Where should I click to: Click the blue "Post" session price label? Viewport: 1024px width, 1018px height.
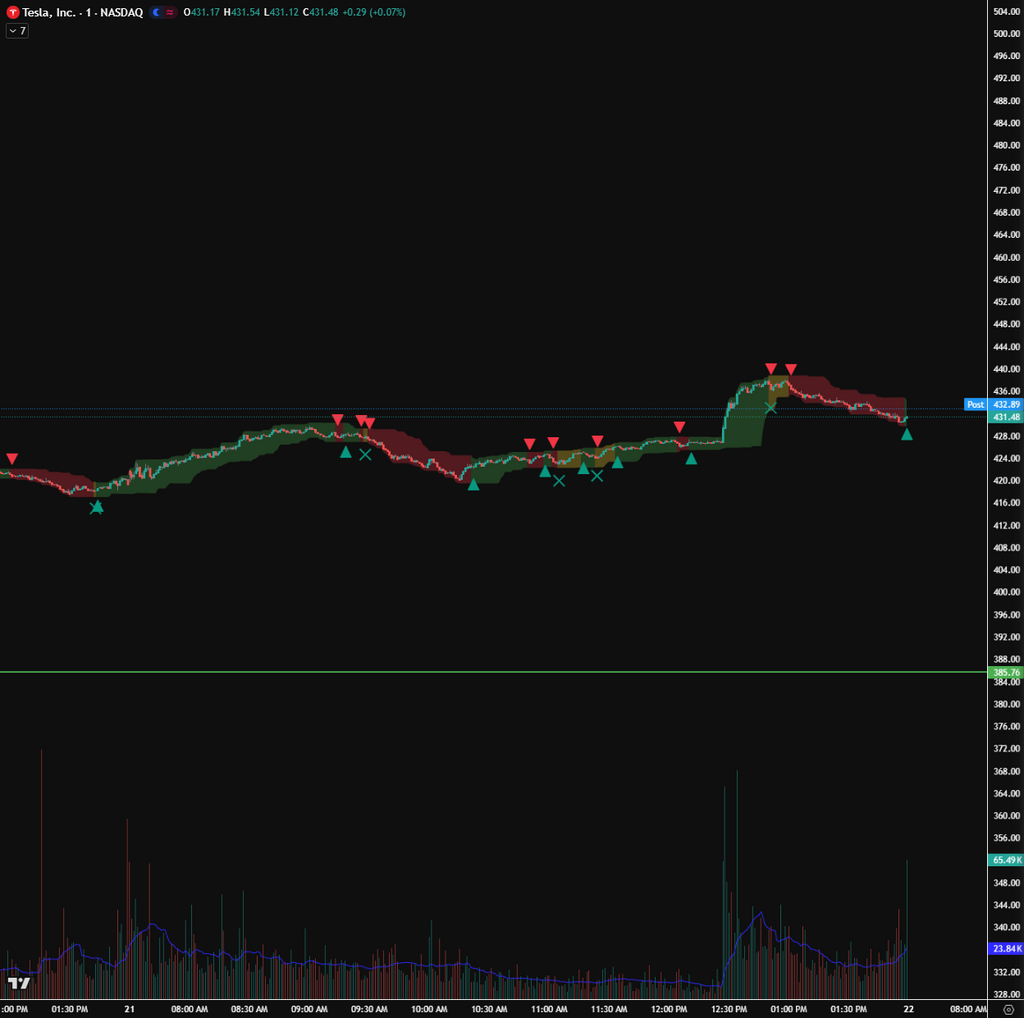click(x=974, y=404)
